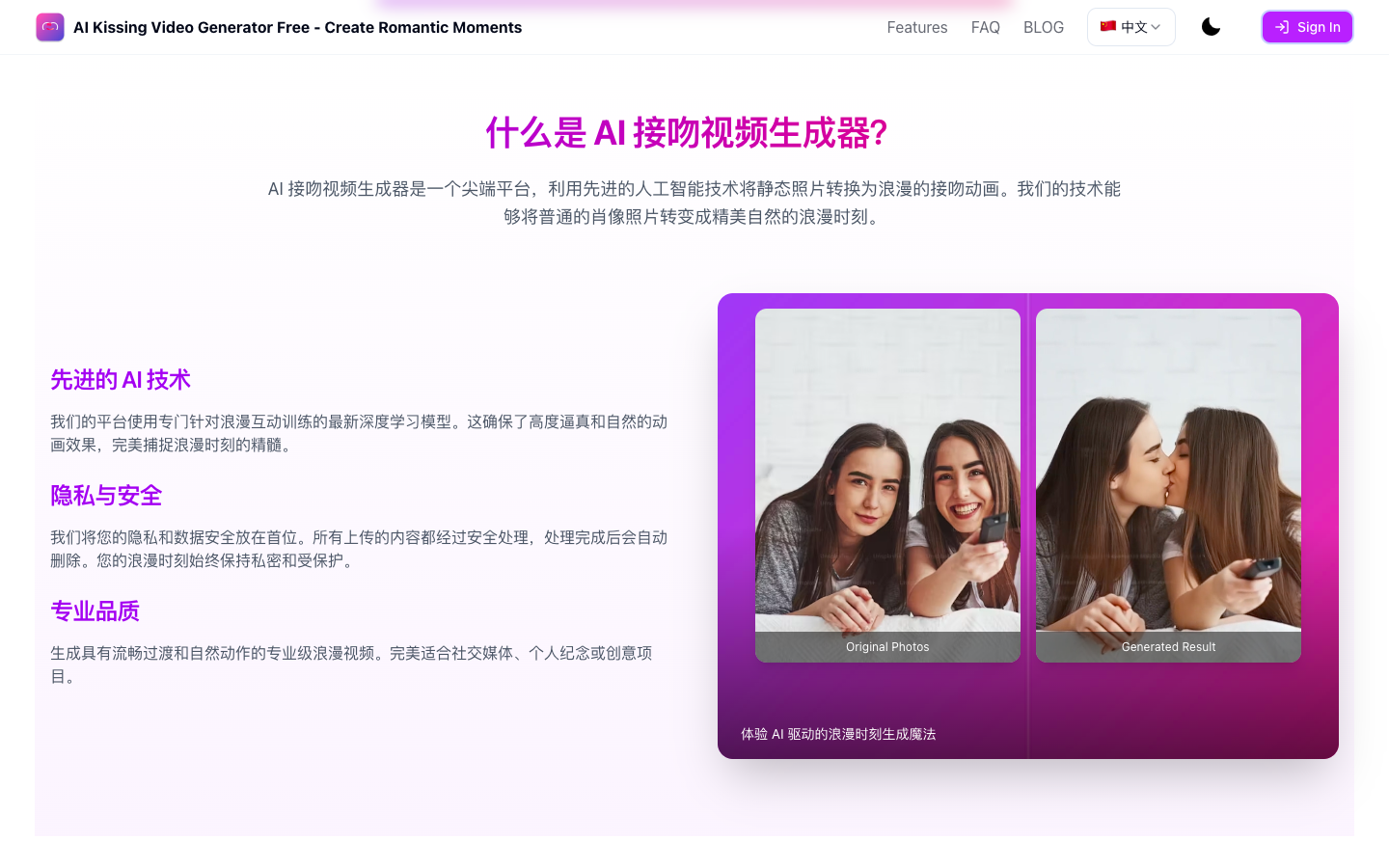1389x868 pixels.
Task: Click the intro paragraph starting AI 接吻视频生成器是一个
Action: click(694, 203)
